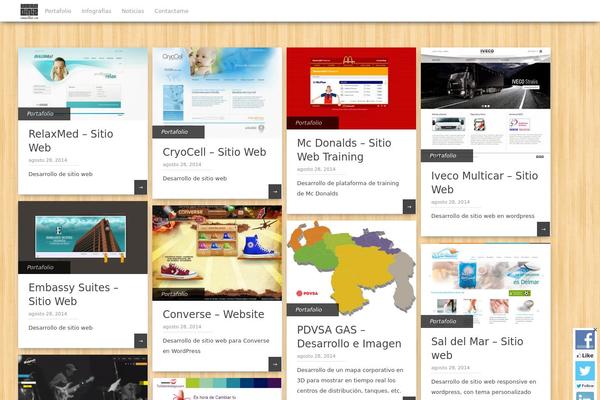The image size is (600, 400).
Task: Open the PDVSA Venezuela map thumbnail
Action: click(x=351, y=268)
